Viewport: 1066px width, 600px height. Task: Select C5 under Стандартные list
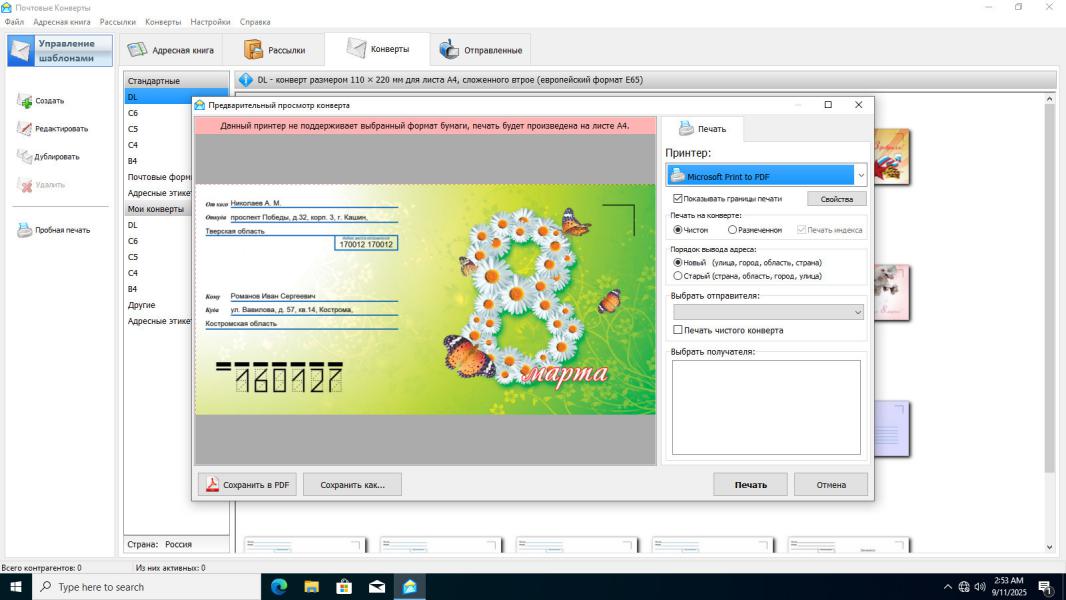pyautogui.click(x=133, y=128)
